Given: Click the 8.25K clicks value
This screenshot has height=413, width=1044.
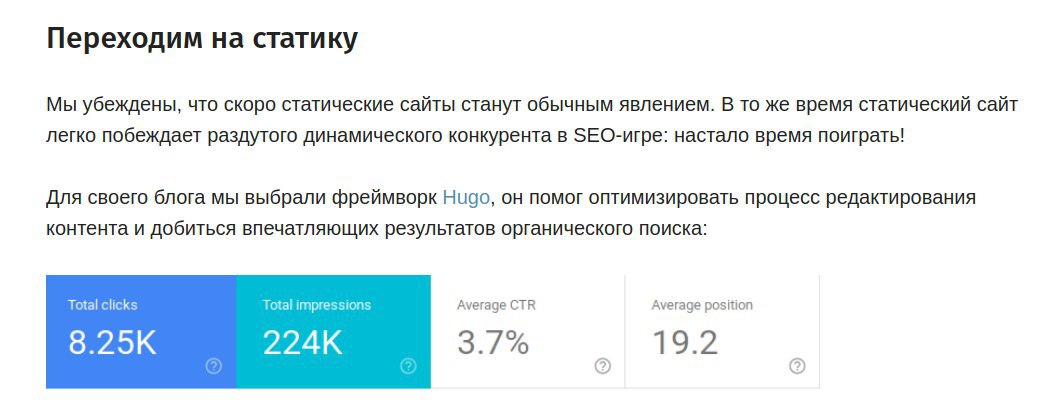Looking at the screenshot, I should pyautogui.click(x=113, y=343).
